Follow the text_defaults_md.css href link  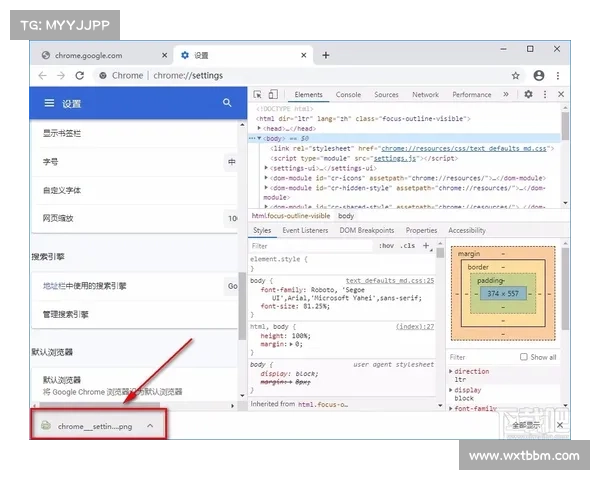(x=464, y=148)
